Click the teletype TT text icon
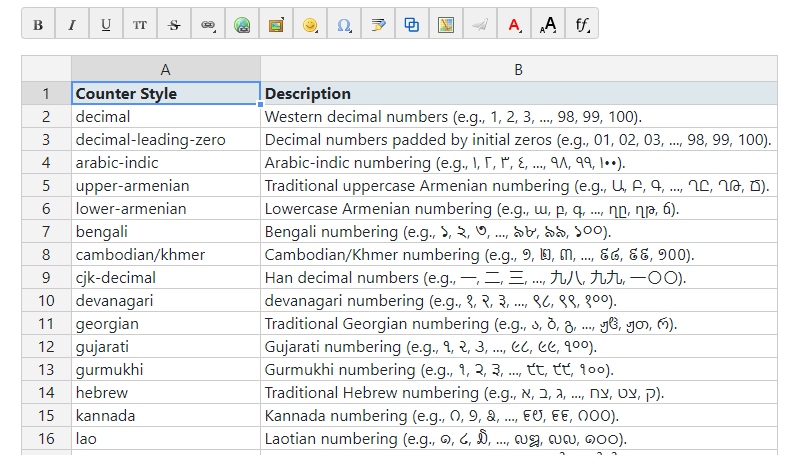This screenshot has height=464, width=792. coord(140,25)
